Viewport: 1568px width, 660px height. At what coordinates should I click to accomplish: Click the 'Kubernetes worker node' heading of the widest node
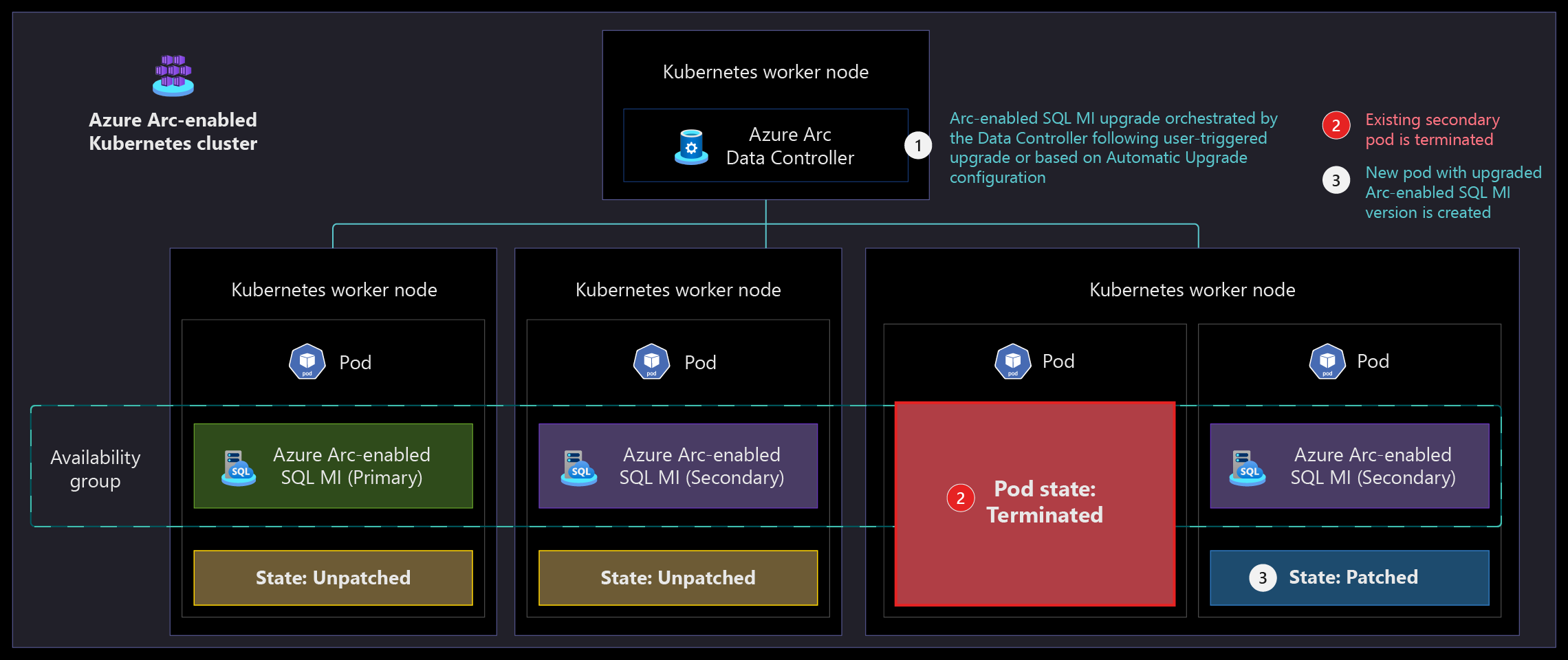coord(1193,289)
